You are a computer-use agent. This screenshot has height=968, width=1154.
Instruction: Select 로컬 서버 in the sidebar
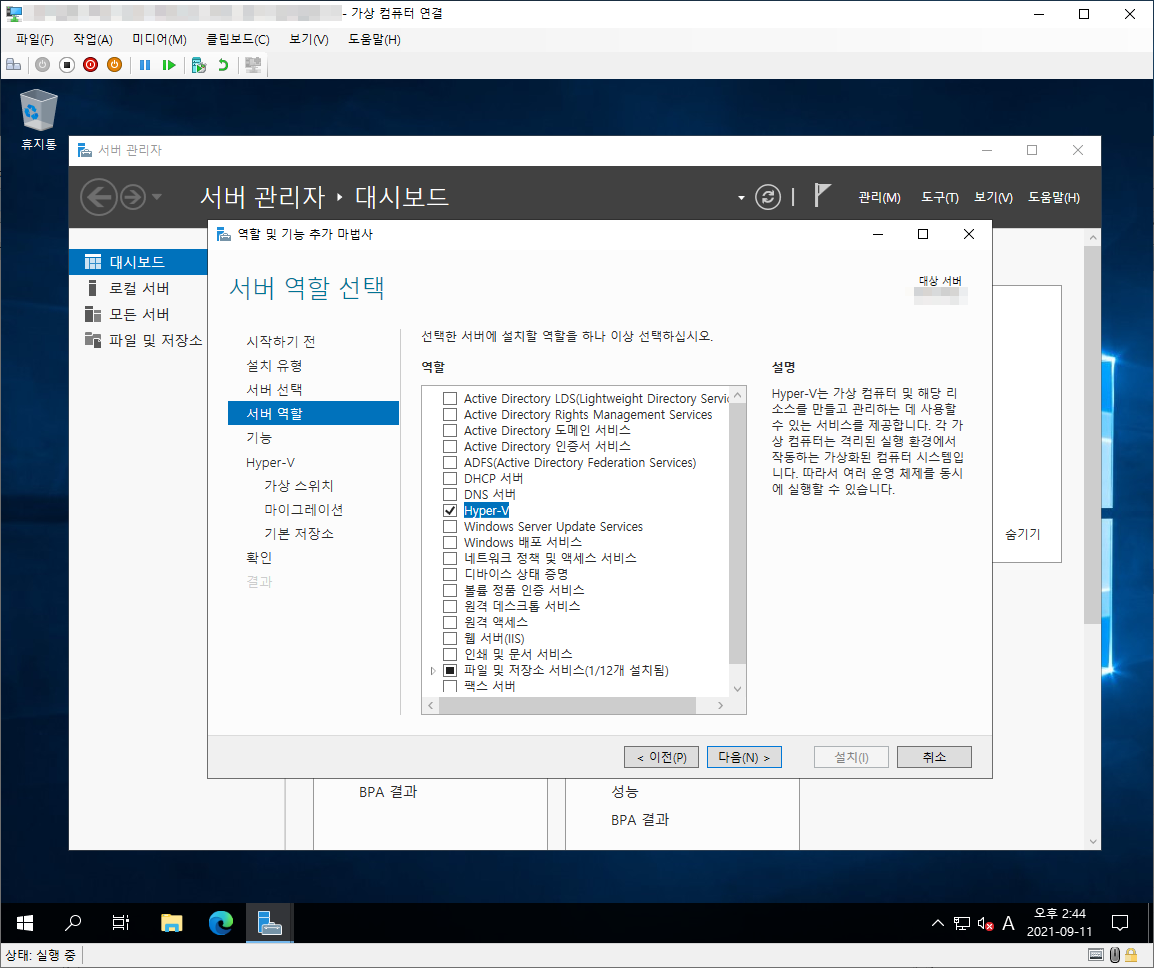pyautogui.click(x=138, y=288)
